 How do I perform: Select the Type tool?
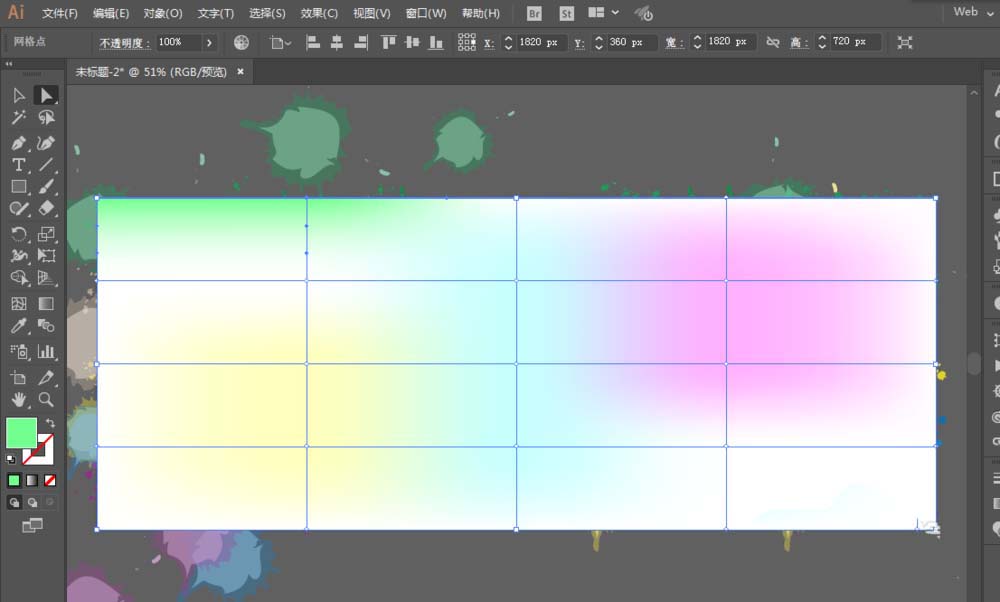click(18, 165)
